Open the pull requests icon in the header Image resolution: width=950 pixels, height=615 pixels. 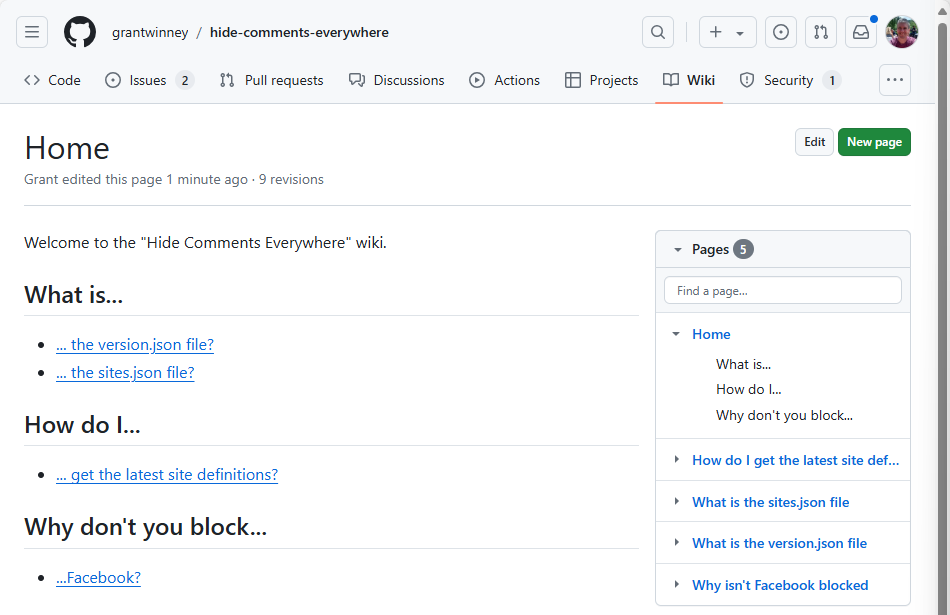pyautogui.click(x=821, y=32)
